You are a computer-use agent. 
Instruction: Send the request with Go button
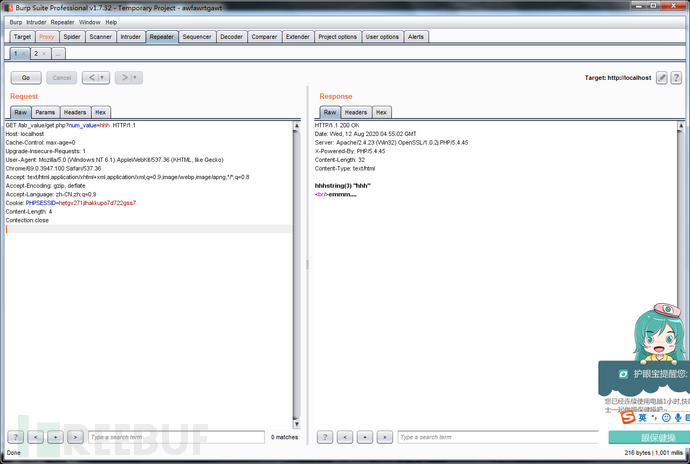(26, 77)
